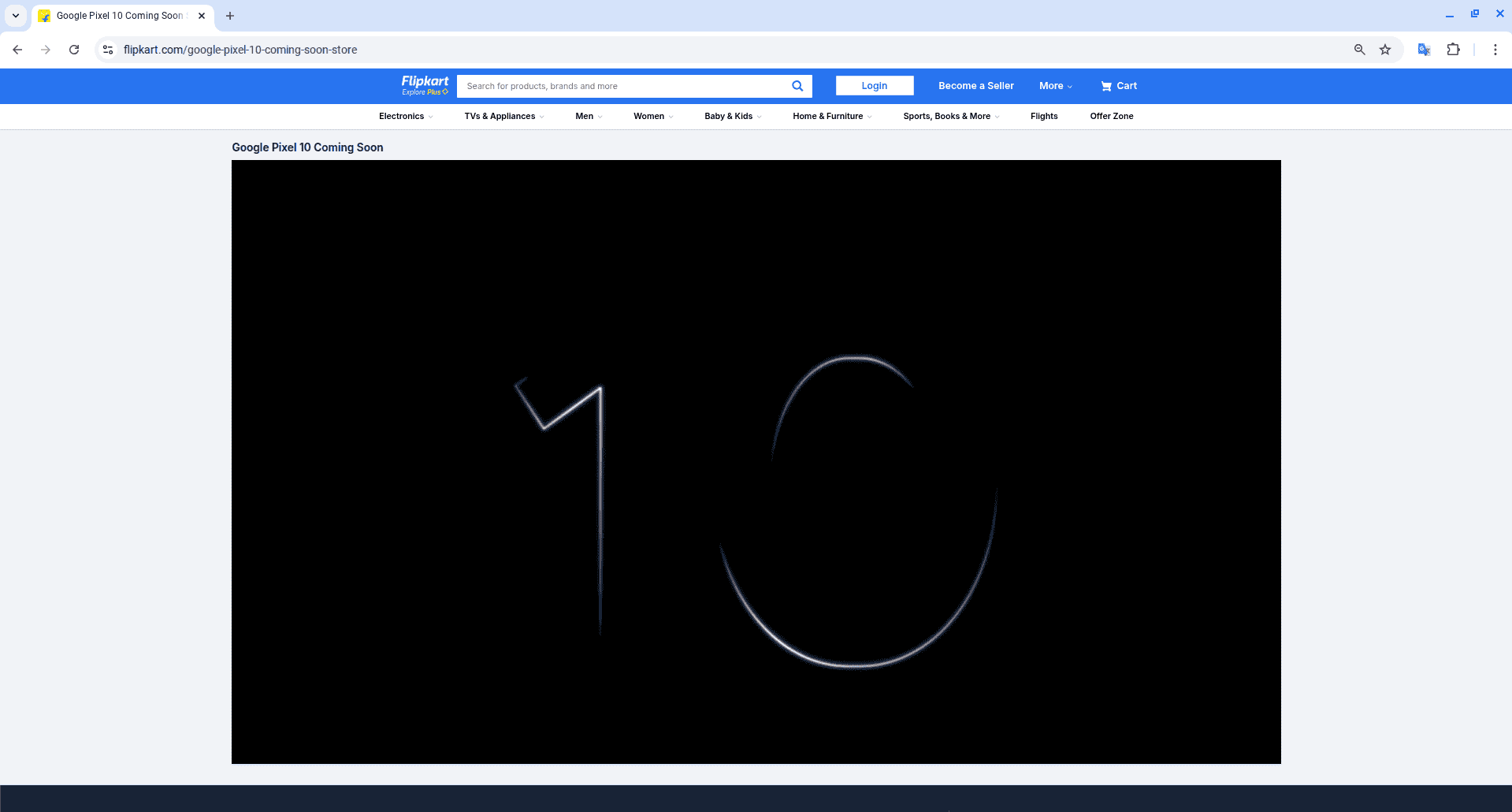Open the More dropdown next to Login

click(1054, 85)
